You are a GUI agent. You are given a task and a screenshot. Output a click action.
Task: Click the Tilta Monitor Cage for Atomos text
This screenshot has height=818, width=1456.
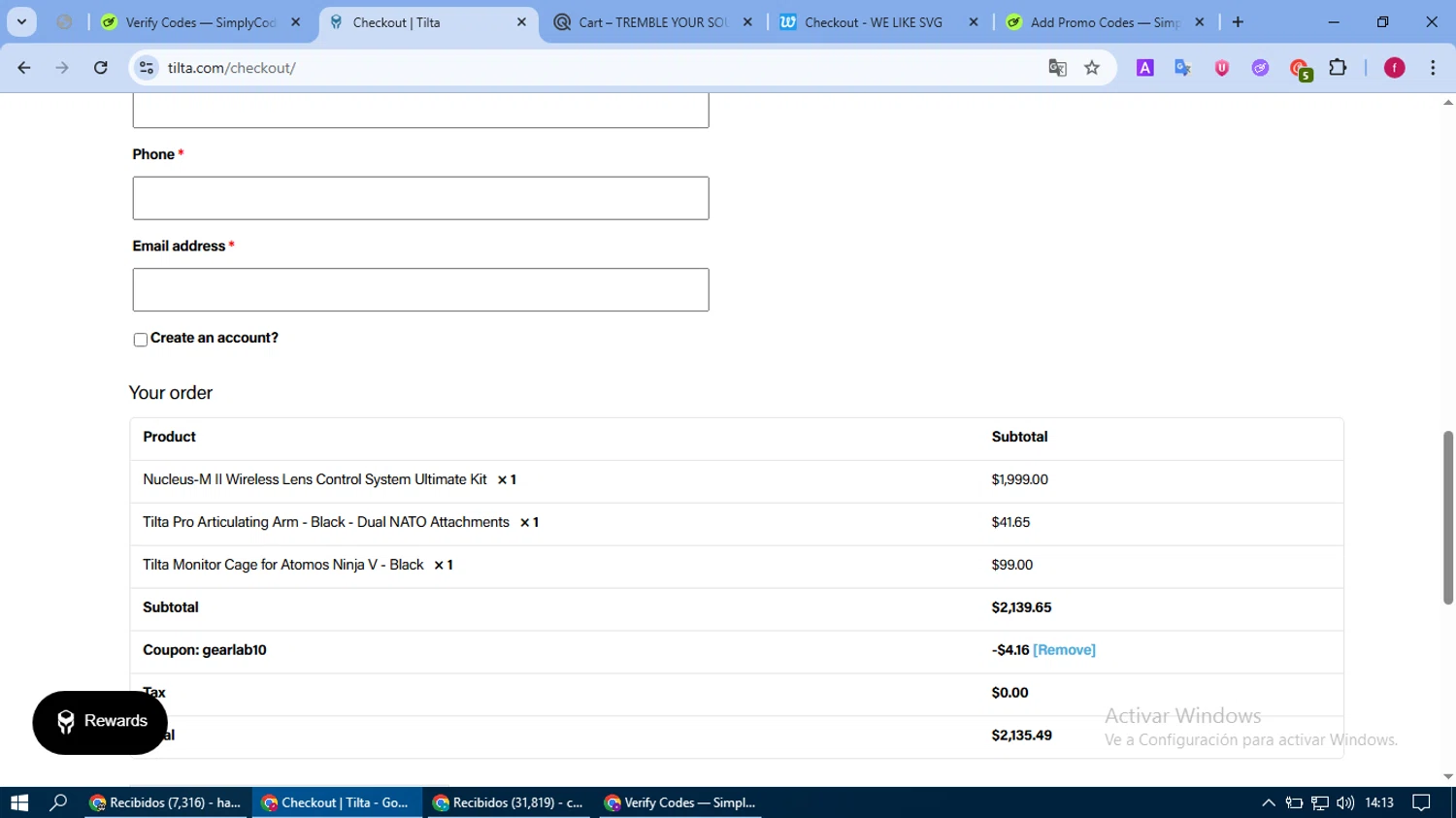click(283, 565)
